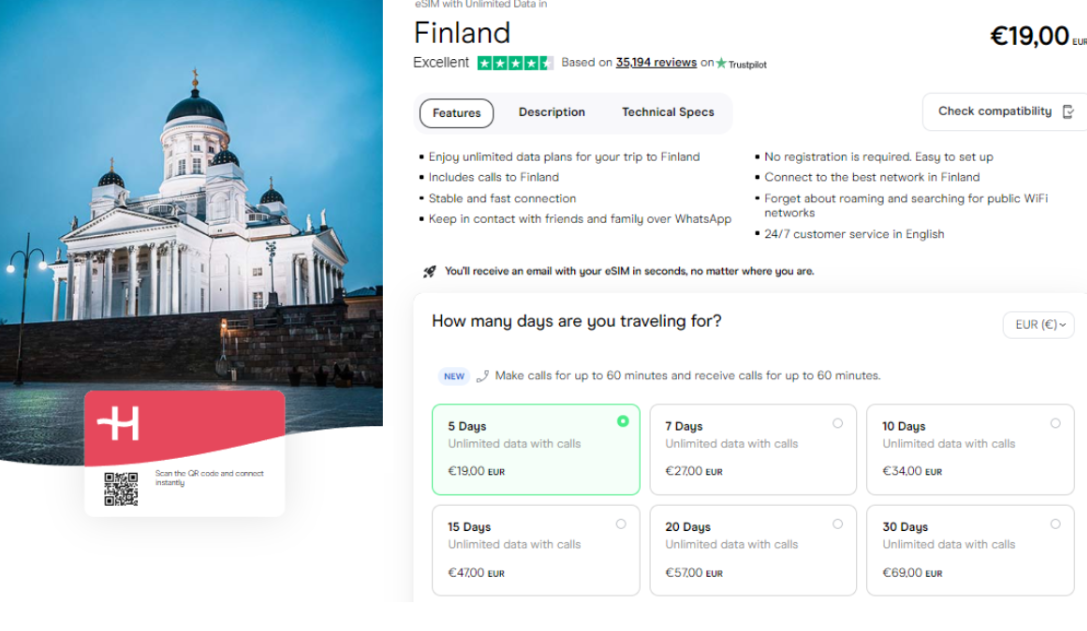Select the Features tab
This screenshot has height=631, width=1087.
coord(456,113)
